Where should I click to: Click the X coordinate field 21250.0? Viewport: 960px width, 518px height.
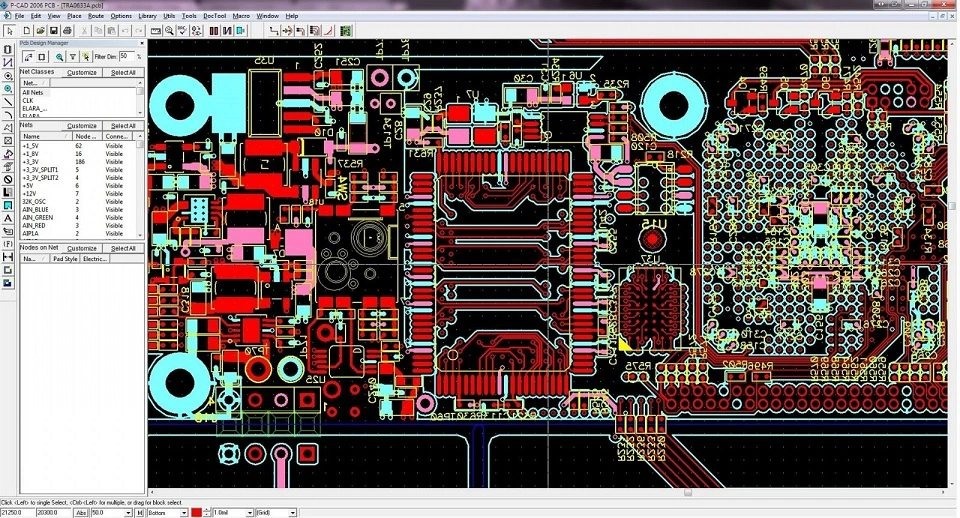[18, 512]
